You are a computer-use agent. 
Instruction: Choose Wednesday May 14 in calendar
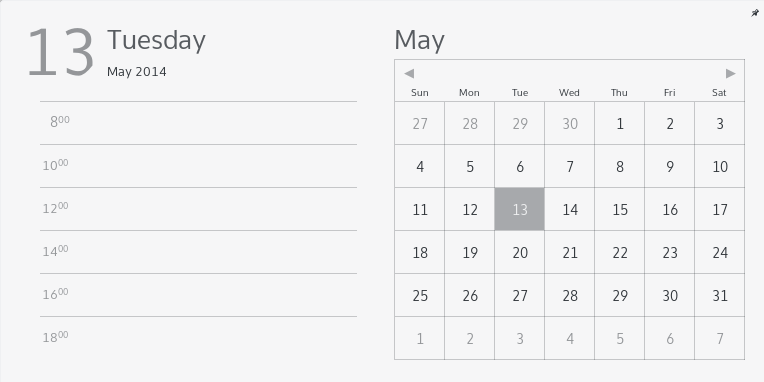tap(570, 209)
